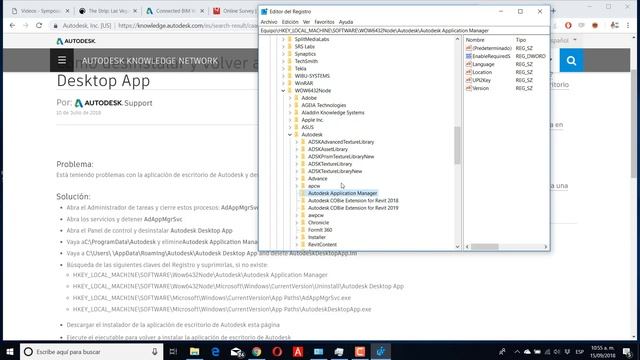Click the blue search magnifier button
This screenshot has height=360, width=640.
[x=571, y=60]
